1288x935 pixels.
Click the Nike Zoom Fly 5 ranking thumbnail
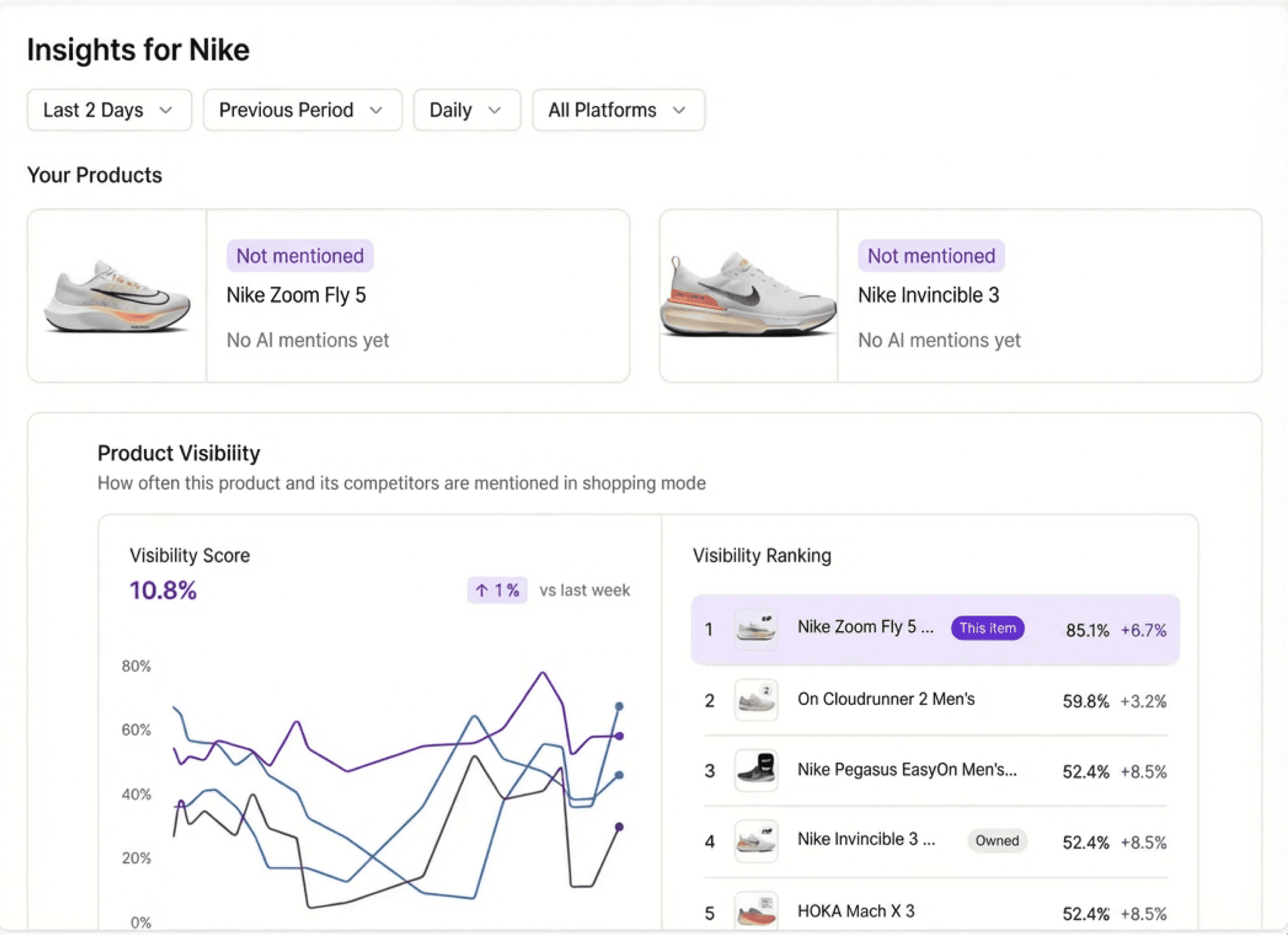[756, 628]
